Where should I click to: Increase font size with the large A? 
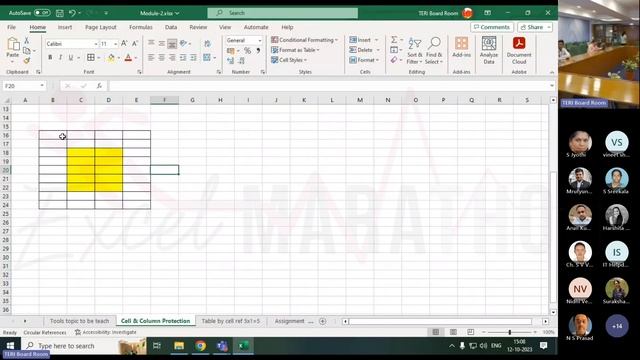pos(124,44)
